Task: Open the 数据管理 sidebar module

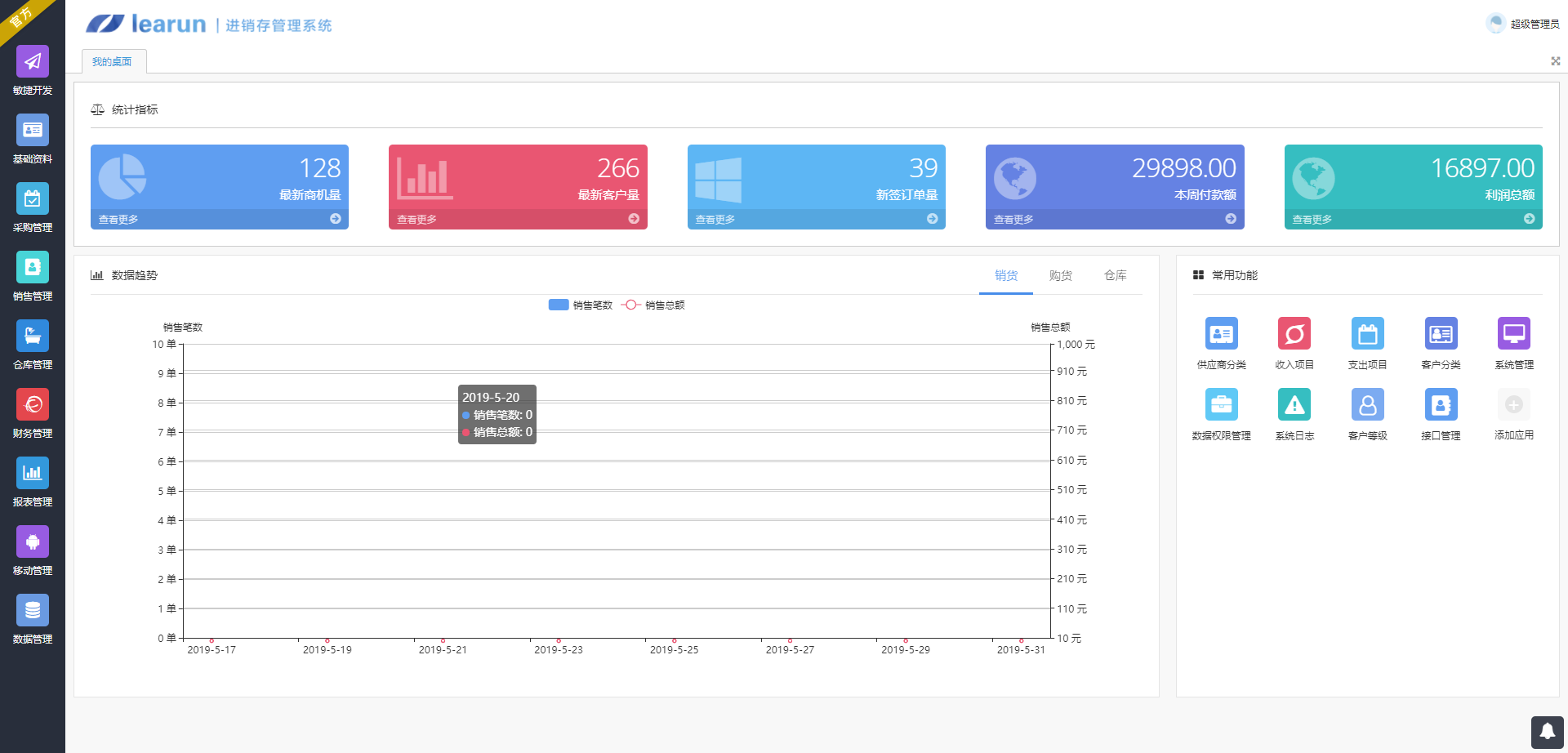Action: [33, 620]
